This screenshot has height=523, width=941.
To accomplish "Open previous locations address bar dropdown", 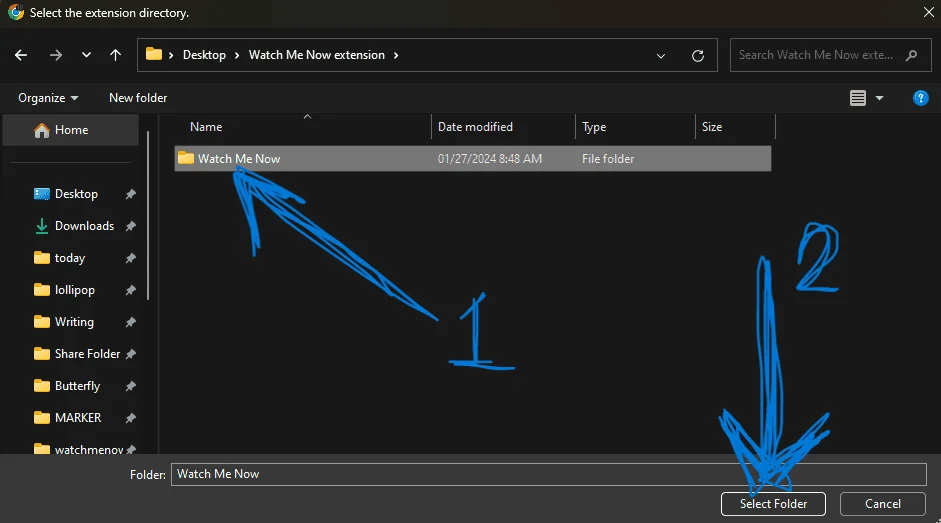I will (x=661, y=56).
